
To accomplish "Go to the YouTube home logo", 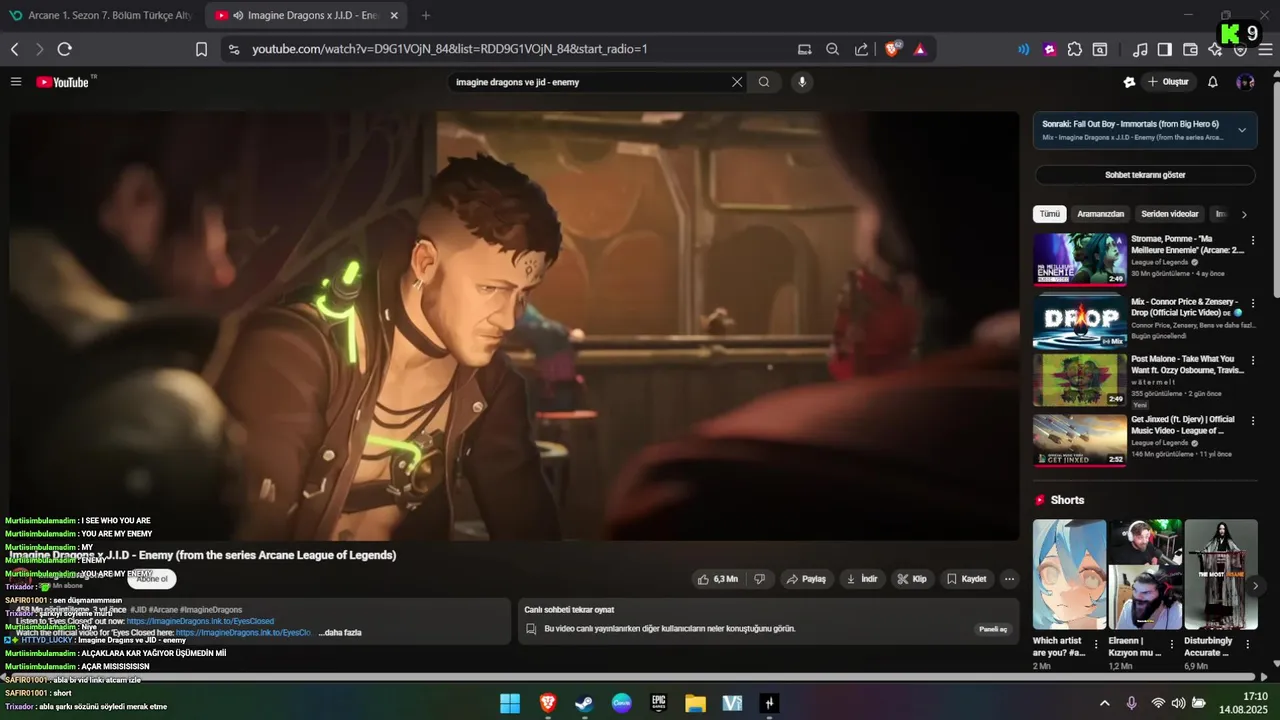I will tap(63, 82).
